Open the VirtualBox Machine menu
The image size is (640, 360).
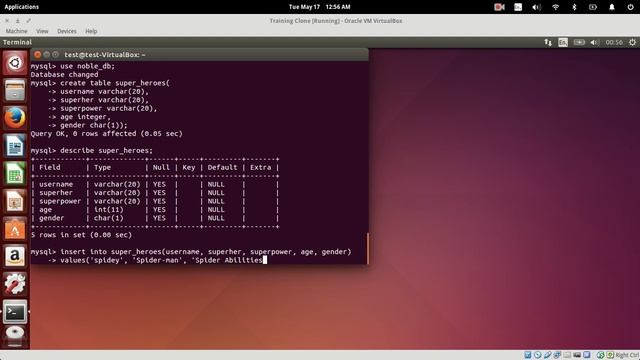[16, 31]
